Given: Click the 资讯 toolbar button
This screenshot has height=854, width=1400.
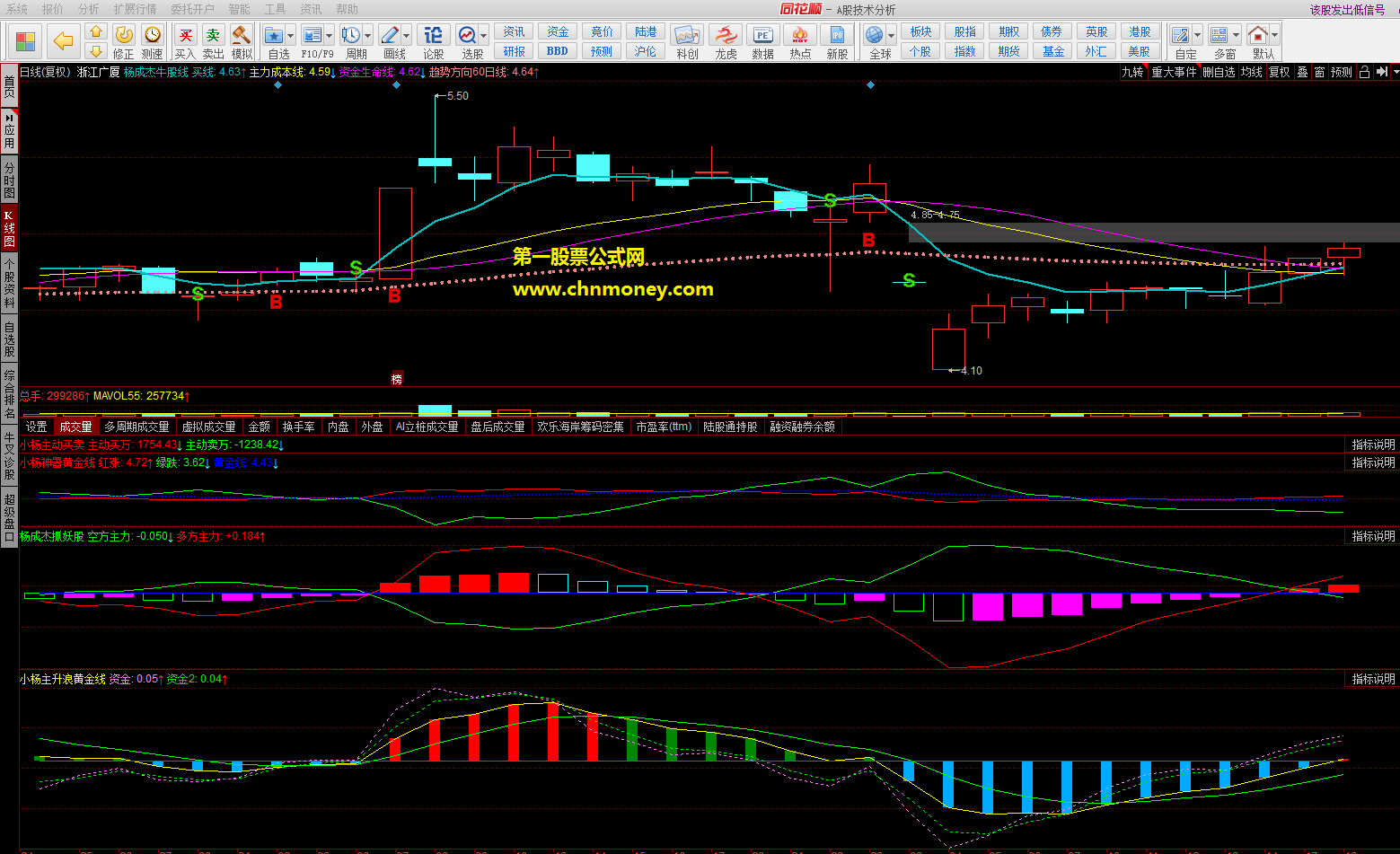Looking at the screenshot, I should click(514, 31).
